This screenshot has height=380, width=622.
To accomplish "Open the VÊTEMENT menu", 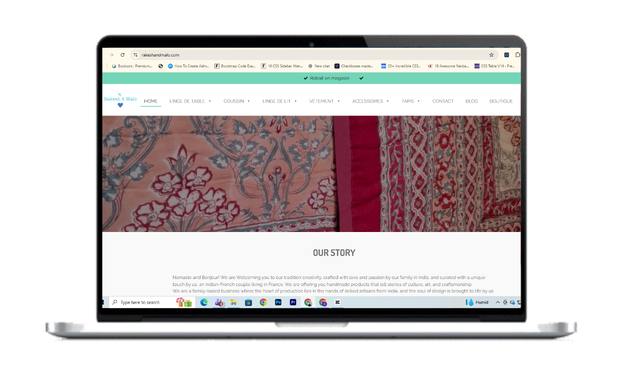I will (x=321, y=101).
